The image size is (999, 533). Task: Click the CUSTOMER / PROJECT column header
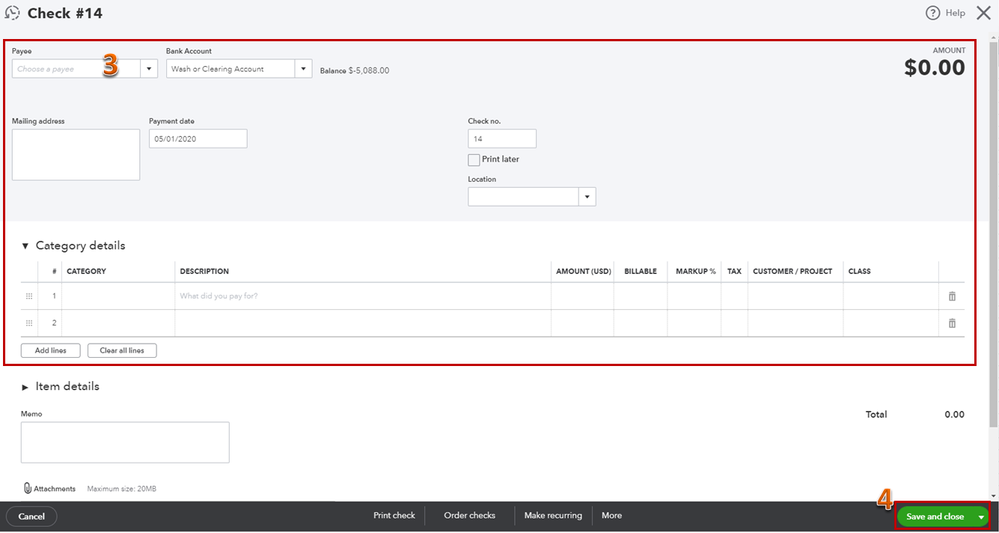pyautogui.click(x=793, y=271)
